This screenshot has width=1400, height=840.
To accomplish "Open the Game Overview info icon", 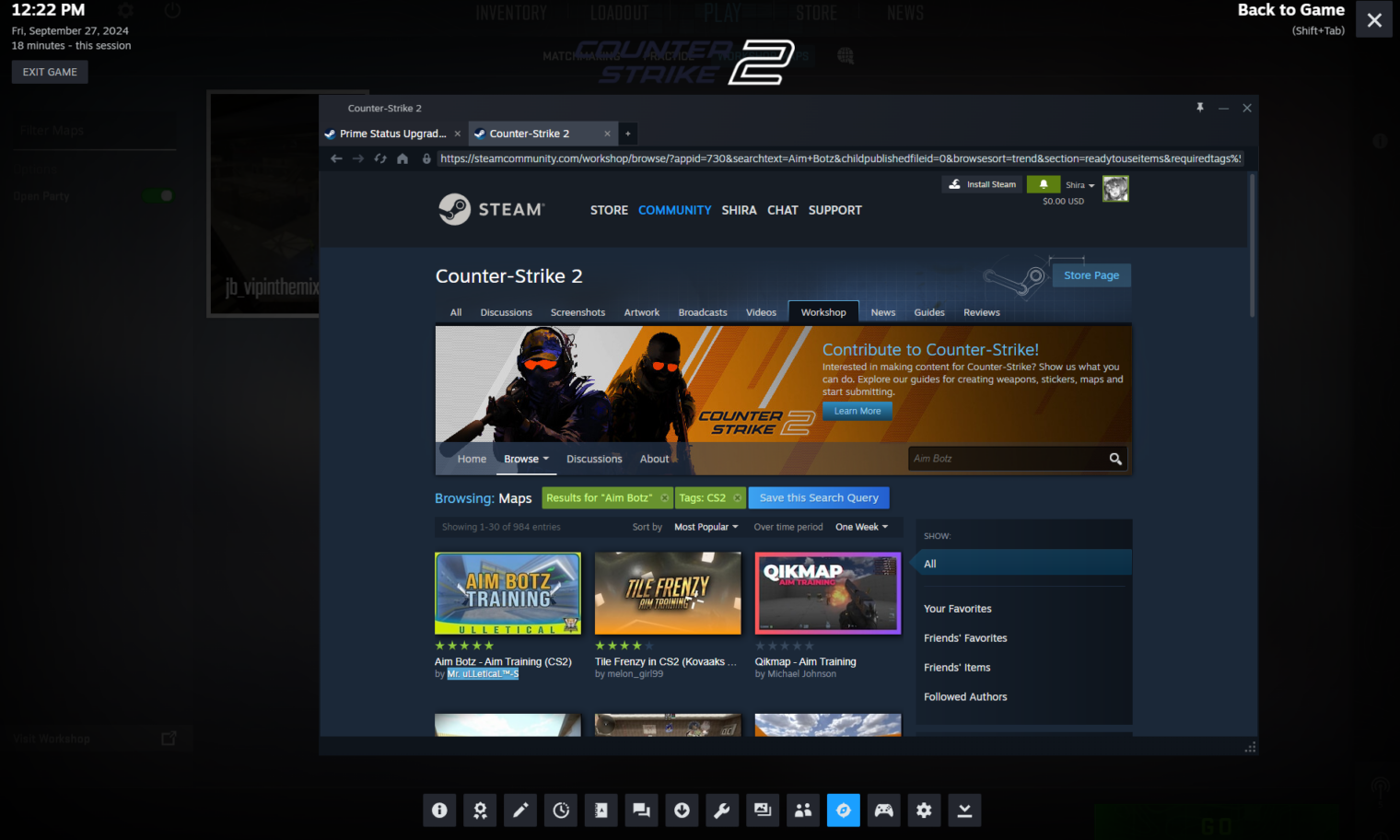I will [x=439, y=811].
